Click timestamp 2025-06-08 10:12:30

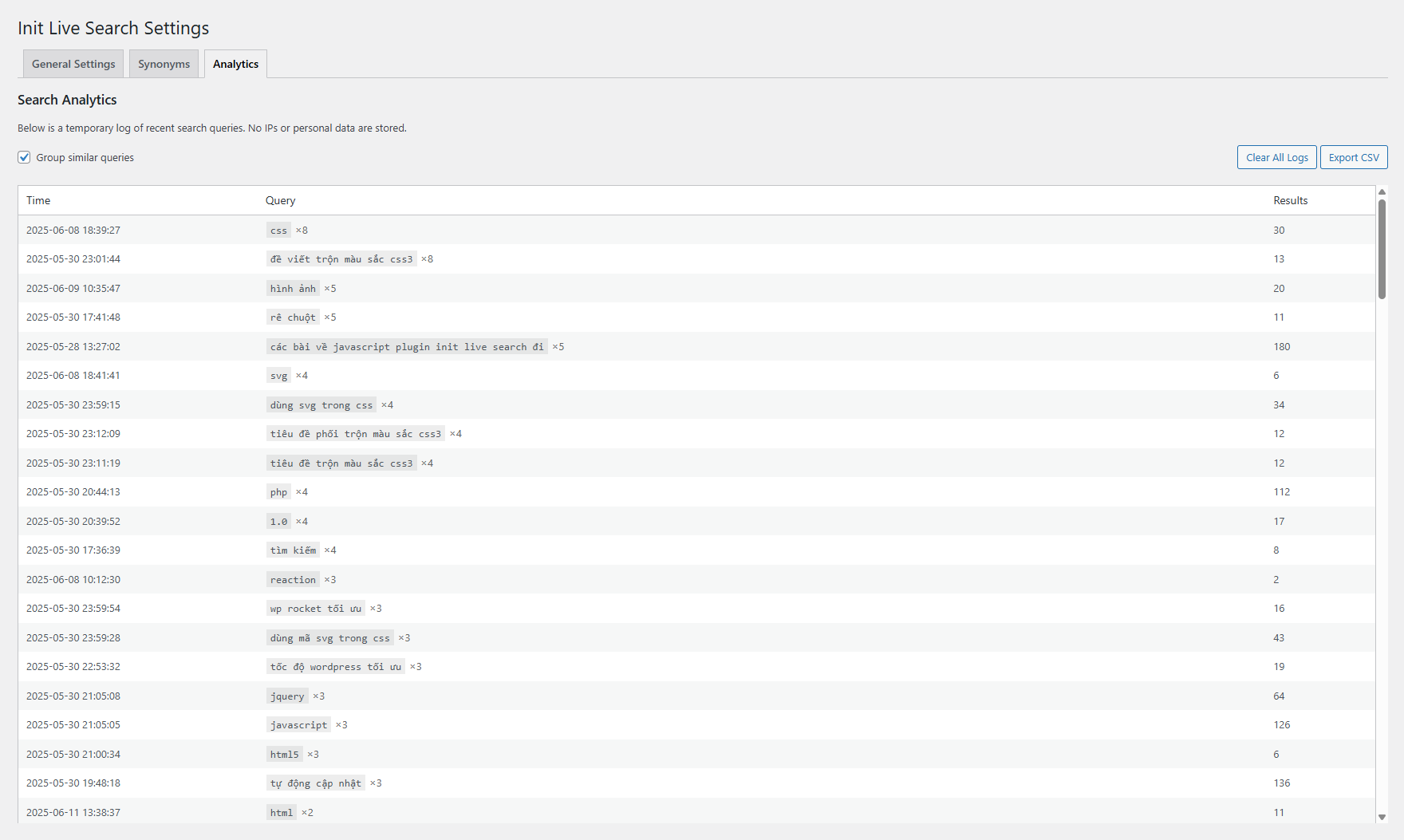click(x=73, y=580)
